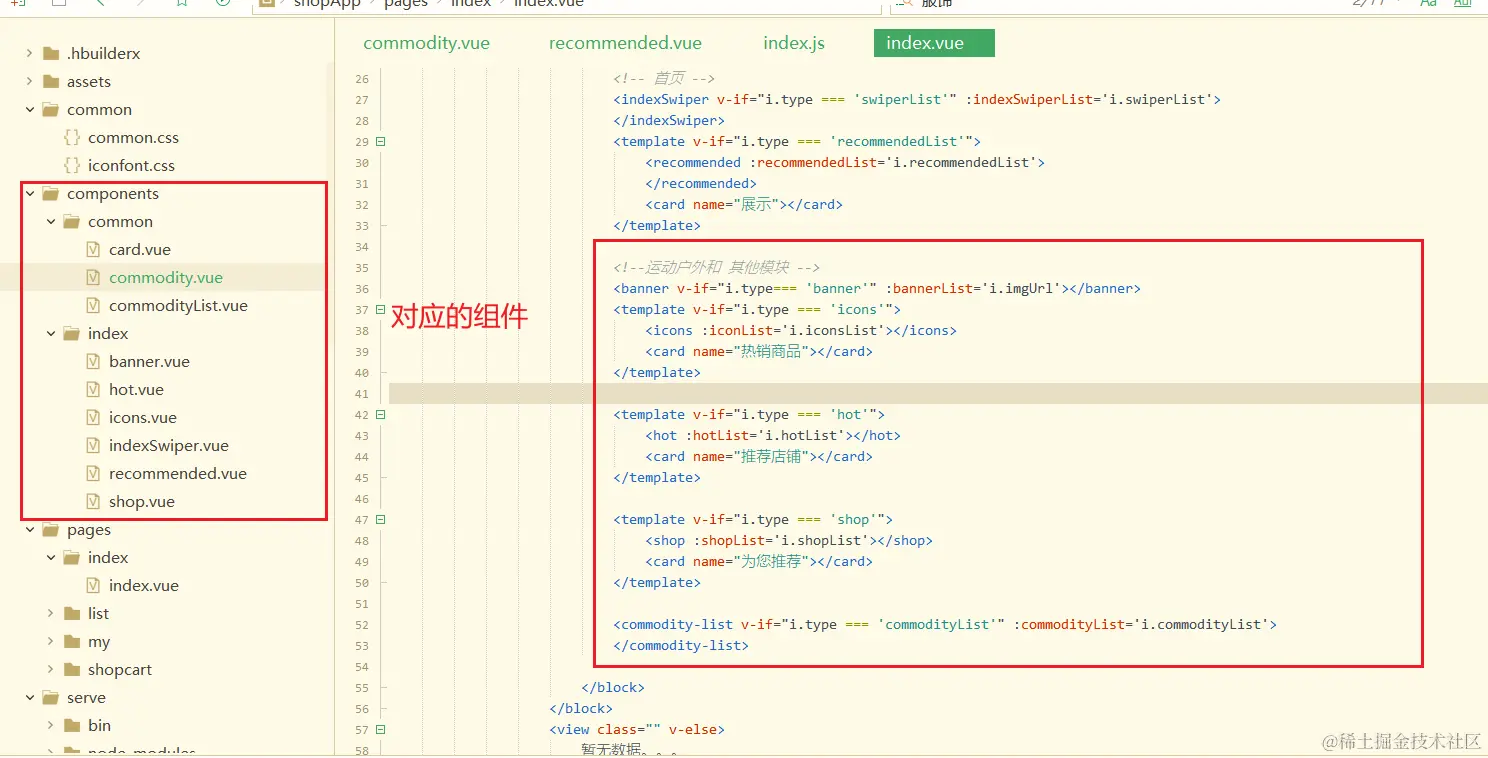
Task: Switch to the commodity.vue editor tab
Action: coord(427,43)
